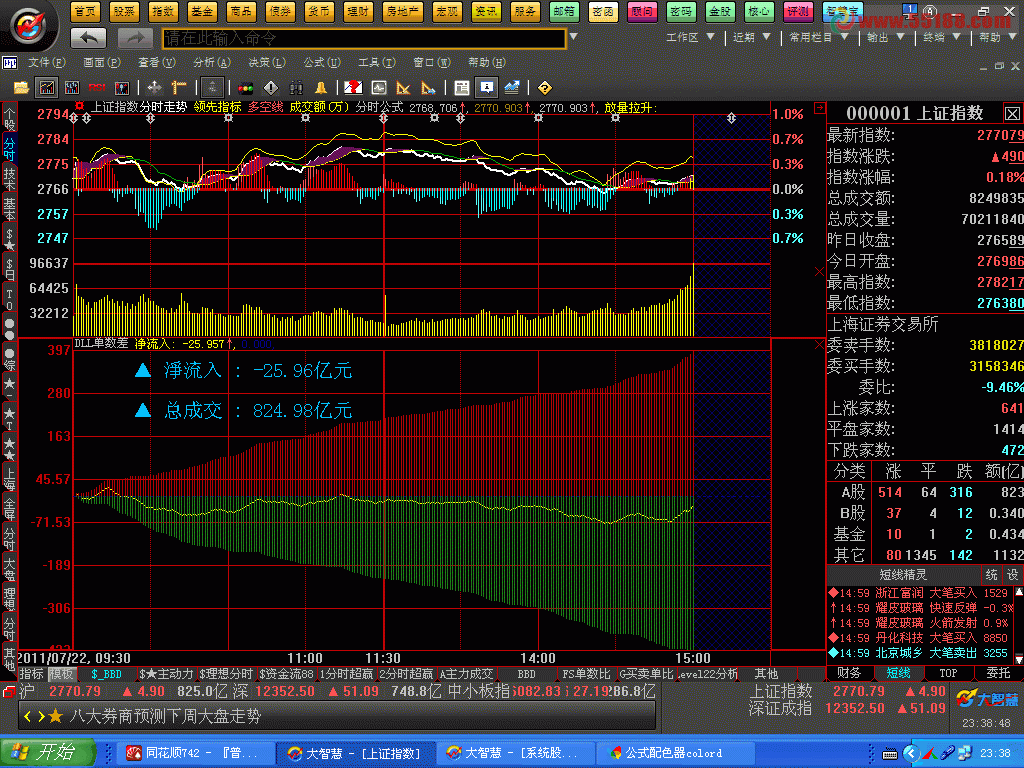
Task: Select the intraday chart toolbar icon
Action: click(x=47, y=88)
